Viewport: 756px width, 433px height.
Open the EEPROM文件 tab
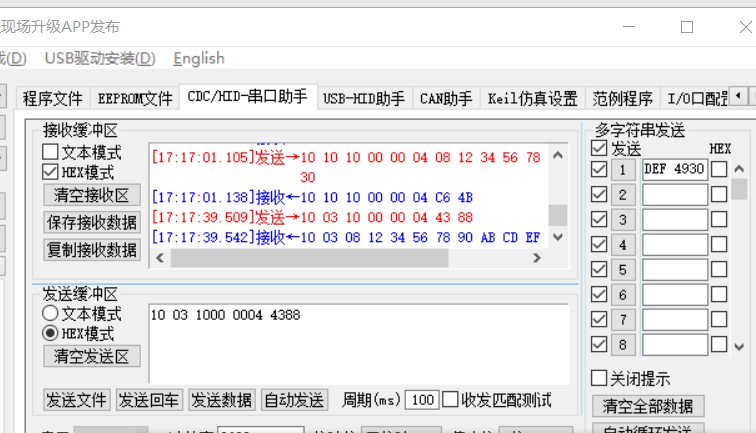pyautogui.click(x=135, y=99)
